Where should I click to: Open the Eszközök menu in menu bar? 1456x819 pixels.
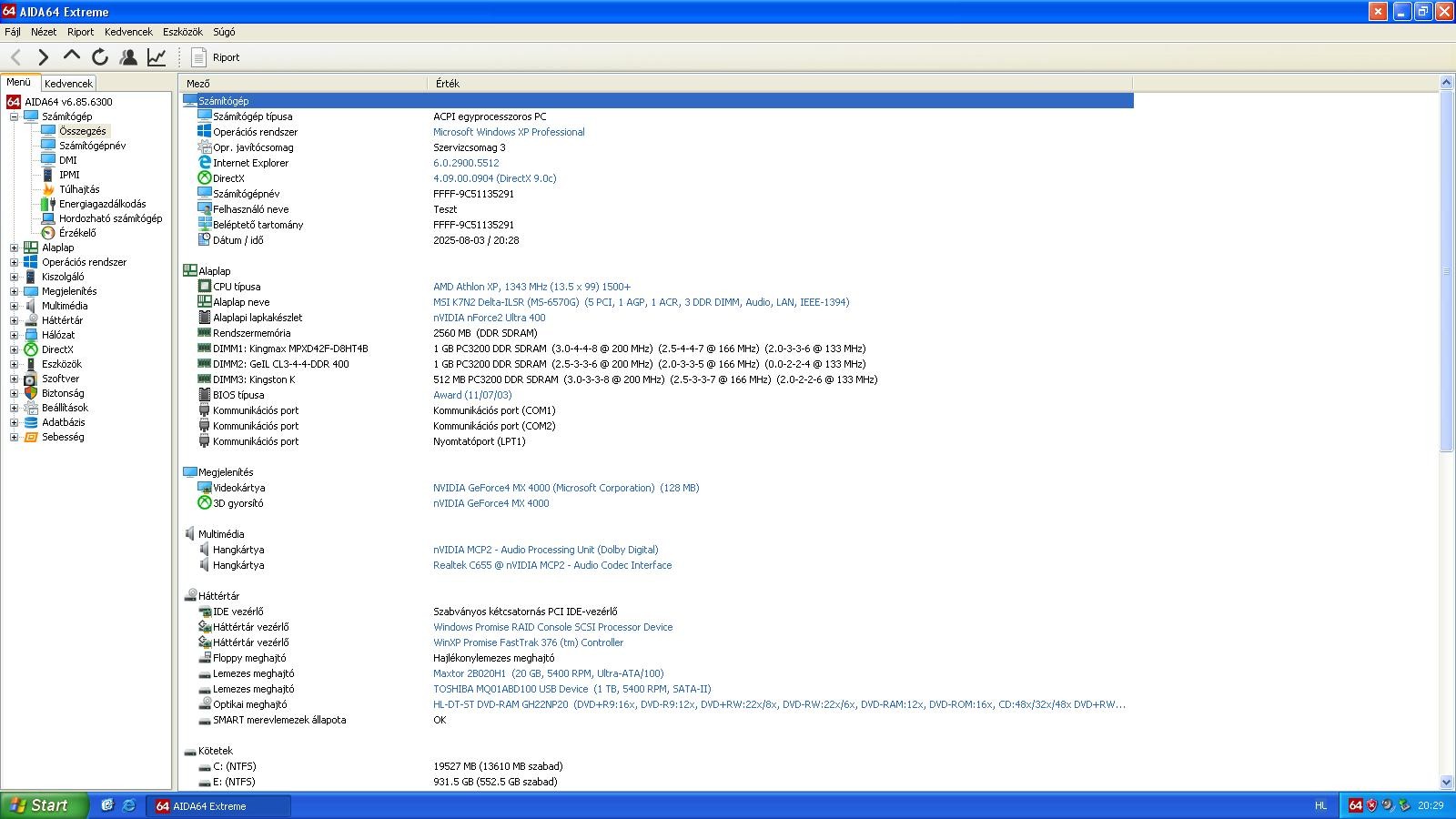click(183, 32)
